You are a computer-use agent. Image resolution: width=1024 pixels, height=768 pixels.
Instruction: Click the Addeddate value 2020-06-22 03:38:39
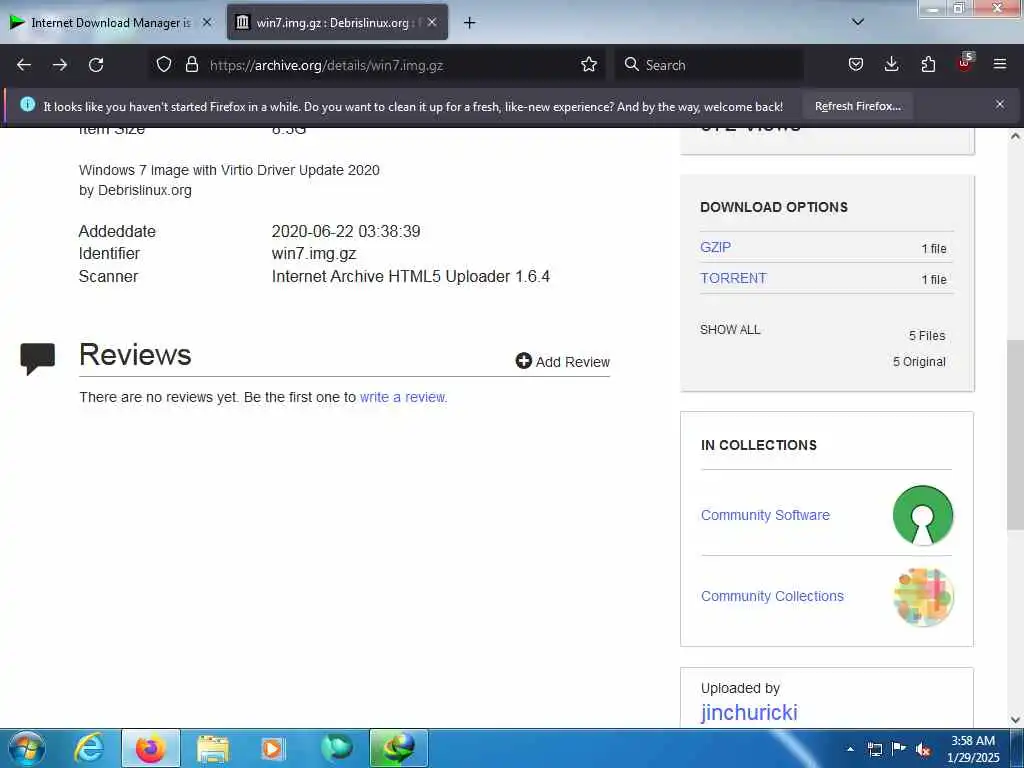click(346, 231)
